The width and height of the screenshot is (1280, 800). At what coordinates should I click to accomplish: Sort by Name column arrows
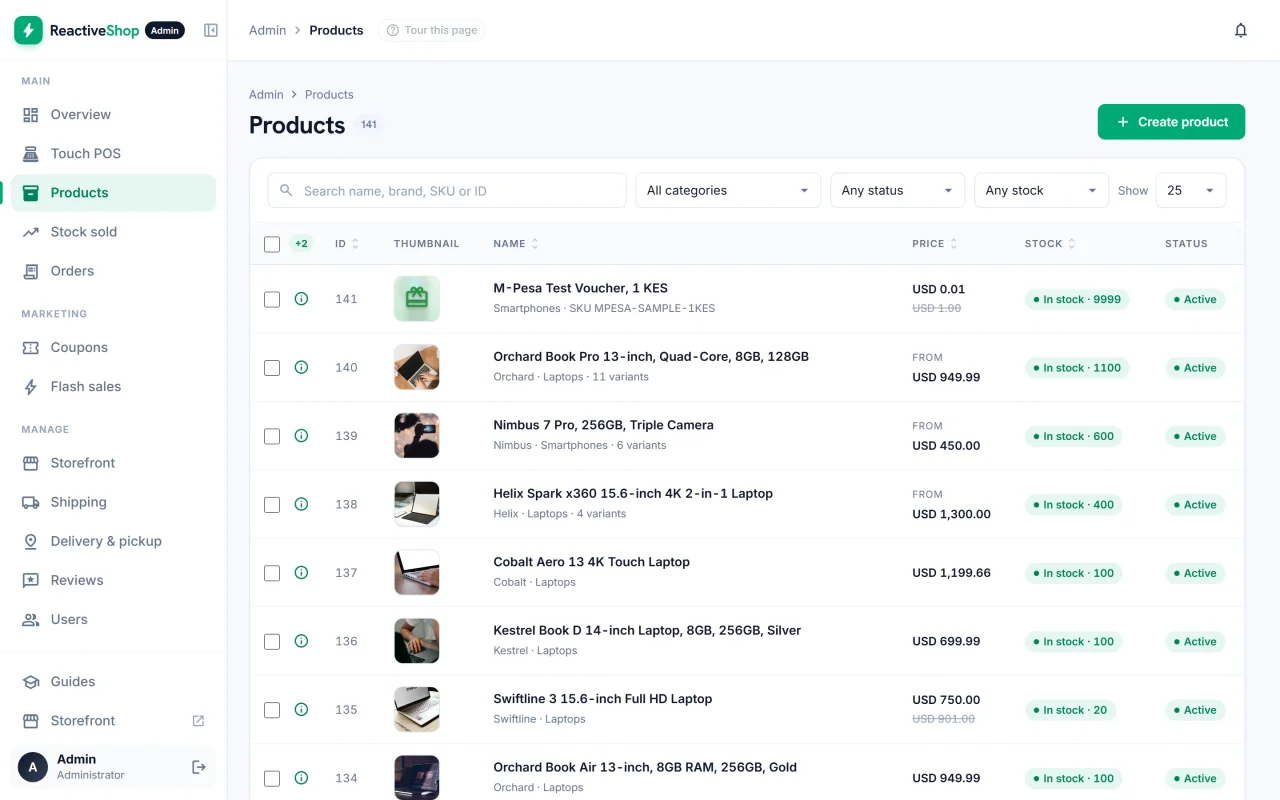(x=535, y=244)
